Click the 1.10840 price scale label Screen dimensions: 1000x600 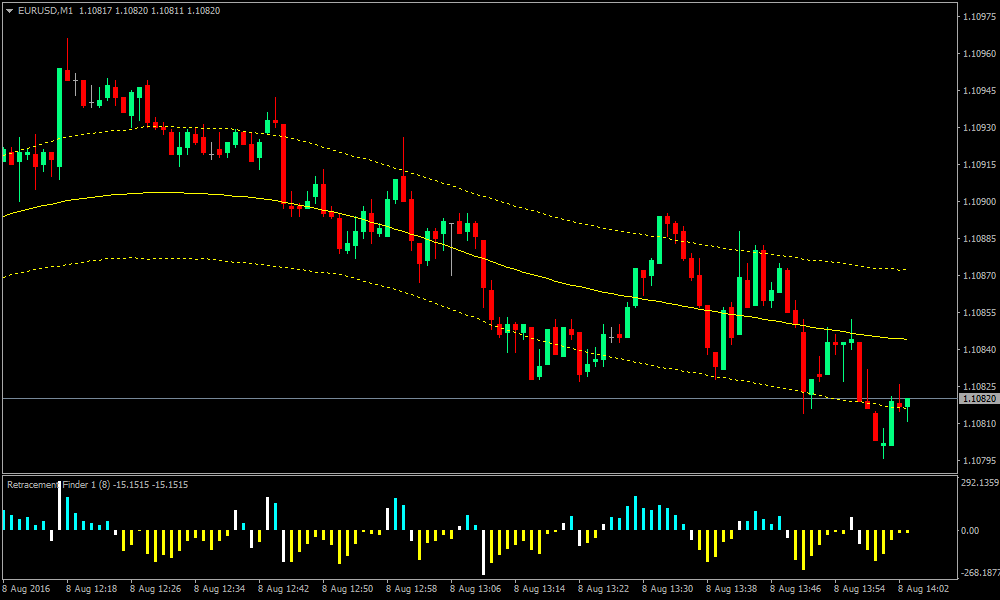coord(977,350)
